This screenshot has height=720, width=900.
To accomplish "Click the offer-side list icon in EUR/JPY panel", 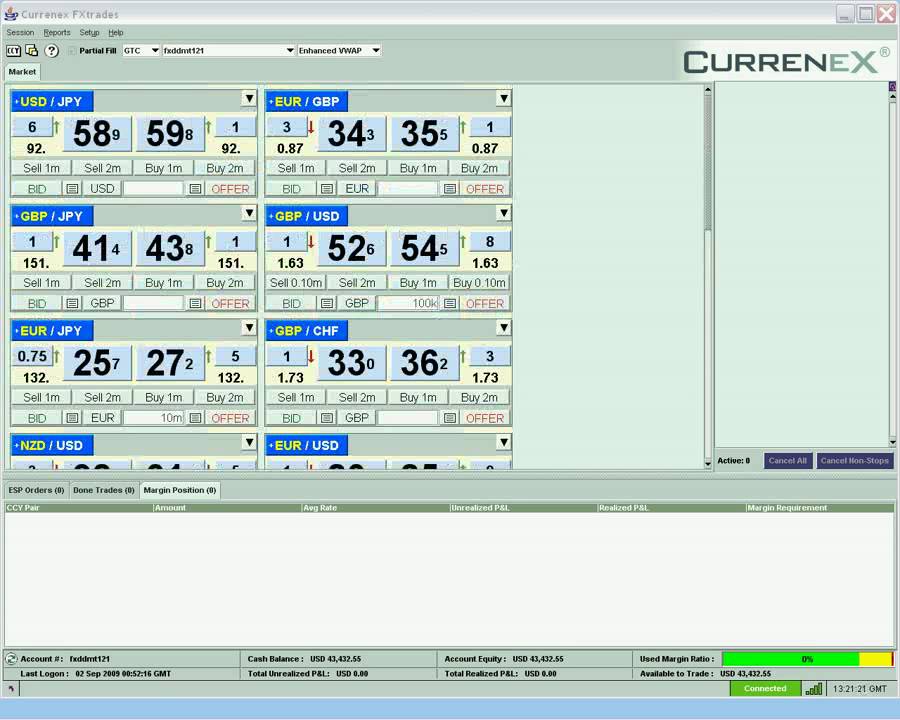I will (x=196, y=418).
